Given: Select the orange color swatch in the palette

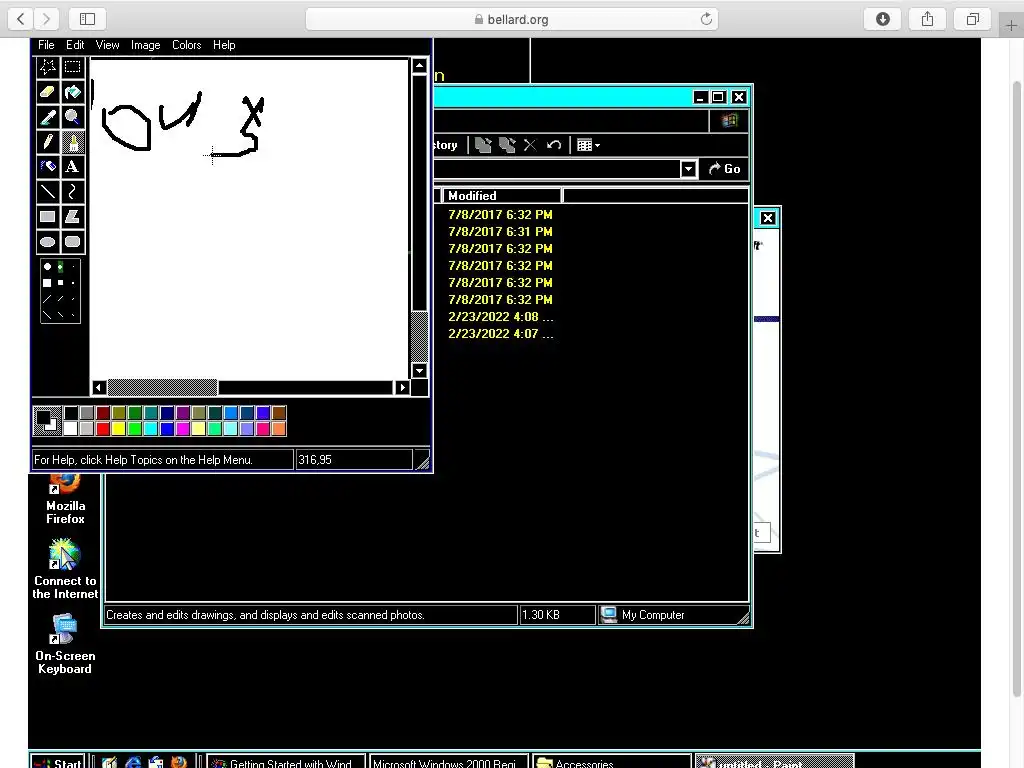Looking at the screenshot, I should [279, 428].
